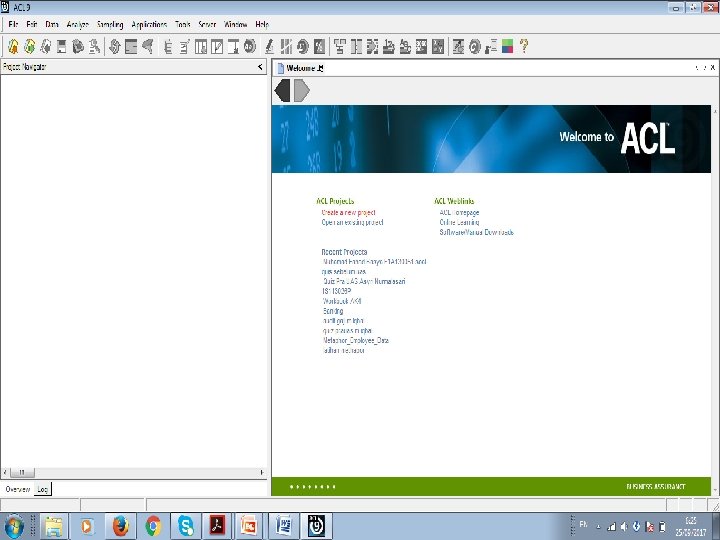Viewport: 720px width, 540px height.
Task: Click the ACL 9 taskbar icon
Action: click(x=316, y=526)
